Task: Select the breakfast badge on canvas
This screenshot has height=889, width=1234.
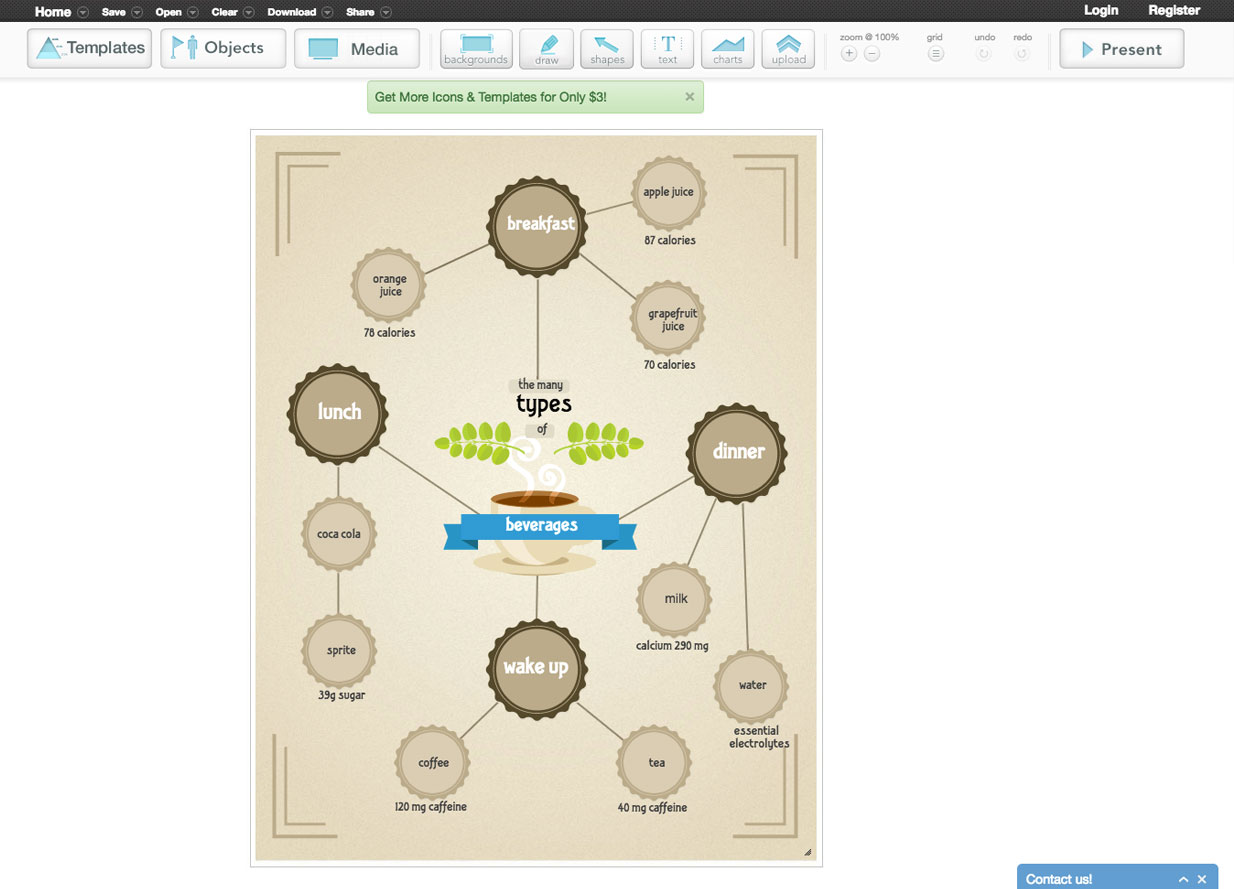Action: pos(538,225)
